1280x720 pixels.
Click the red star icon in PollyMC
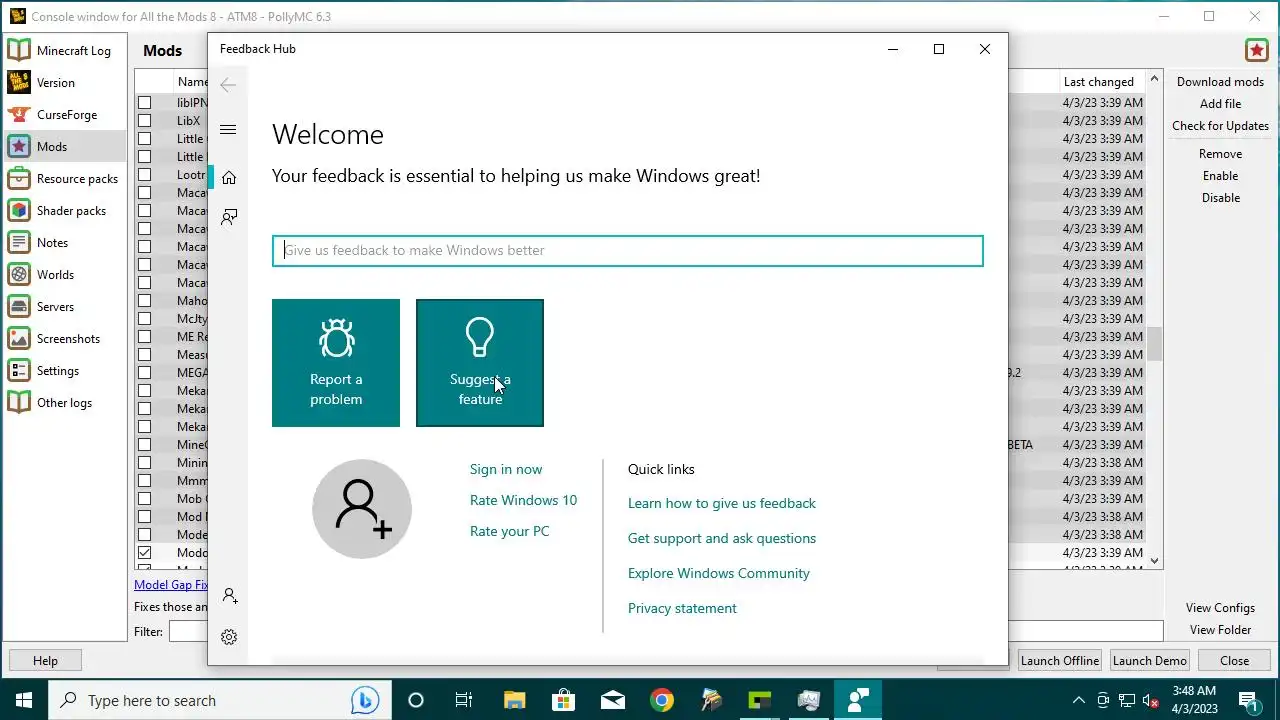click(1256, 50)
